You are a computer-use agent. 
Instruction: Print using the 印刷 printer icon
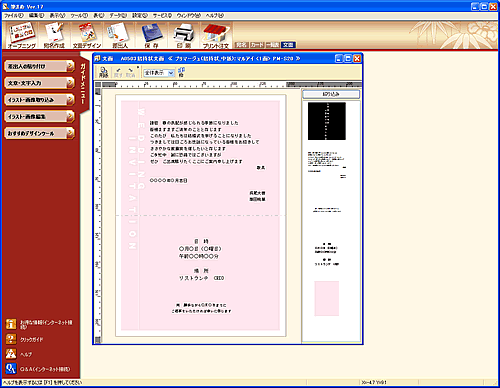click(x=184, y=35)
